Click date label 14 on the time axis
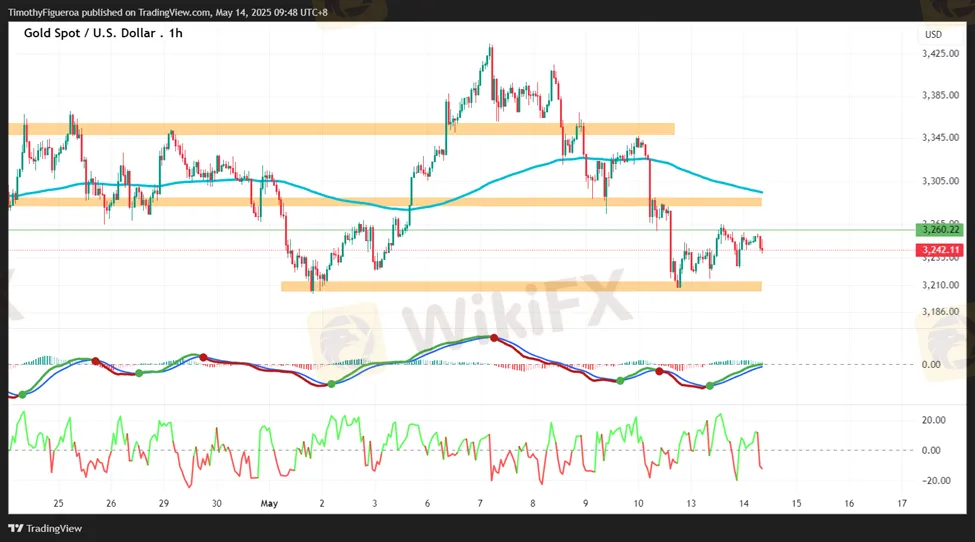This screenshot has height=542, width=975. pyautogui.click(x=744, y=503)
